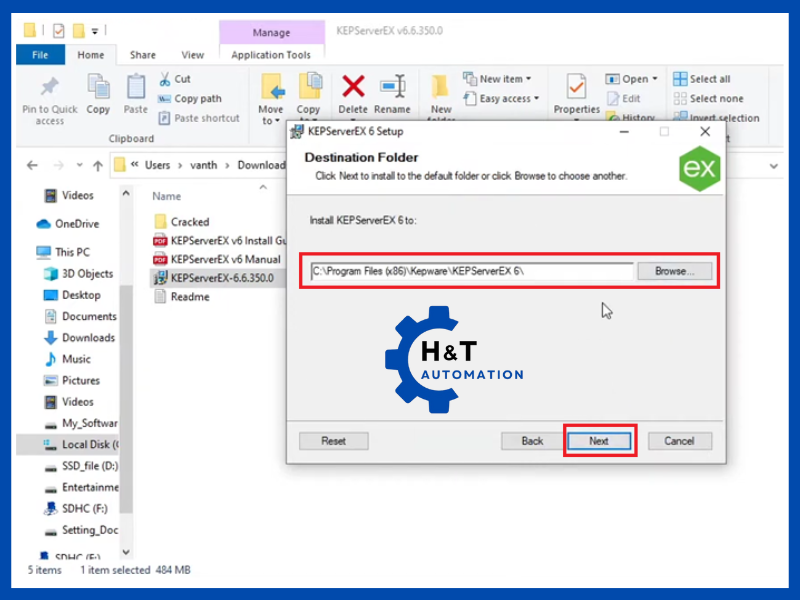The image size is (800, 600).
Task: Switch to the Share ribbon tab
Action: point(142,55)
